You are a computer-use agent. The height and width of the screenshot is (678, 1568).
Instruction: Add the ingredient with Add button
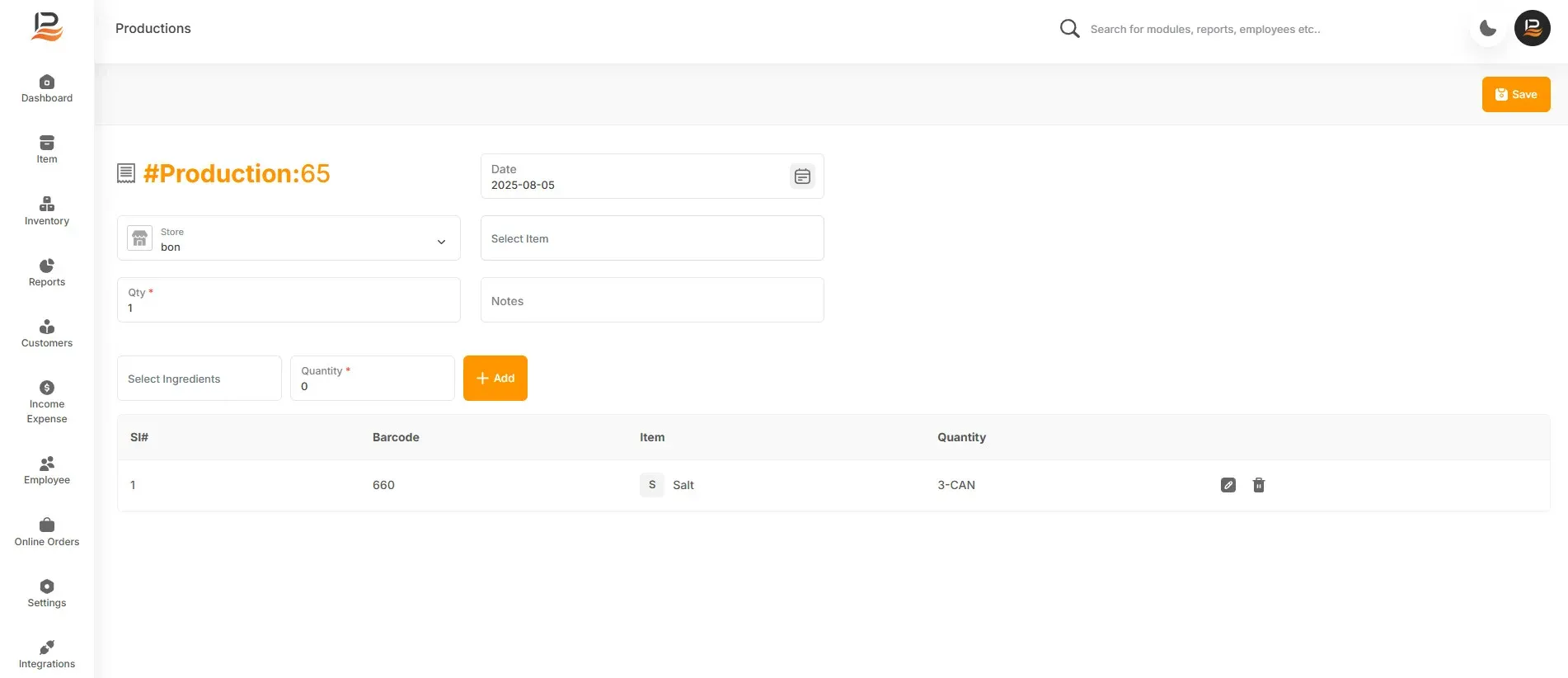tap(495, 378)
